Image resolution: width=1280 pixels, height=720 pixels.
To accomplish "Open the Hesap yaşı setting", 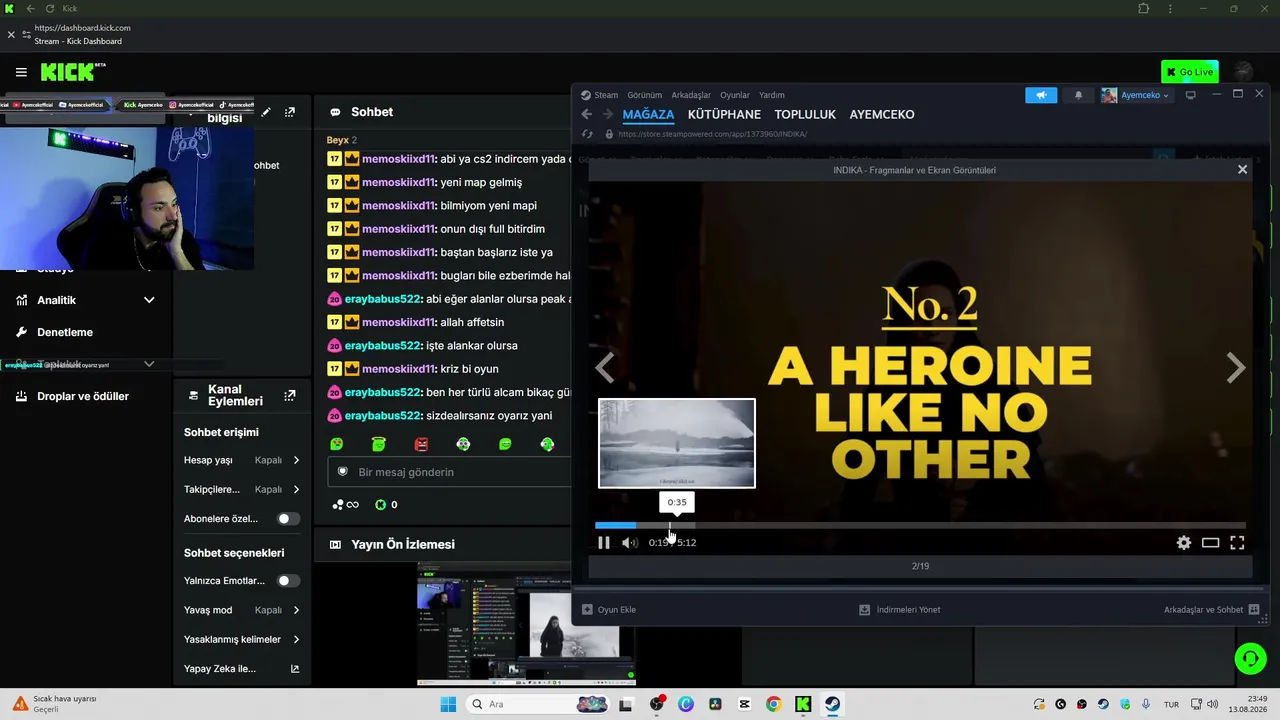I will (x=242, y=460).
